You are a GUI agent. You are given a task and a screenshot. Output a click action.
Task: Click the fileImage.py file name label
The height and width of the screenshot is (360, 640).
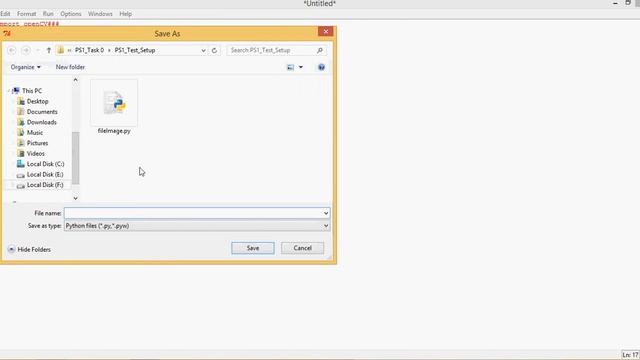pos(114,131)
